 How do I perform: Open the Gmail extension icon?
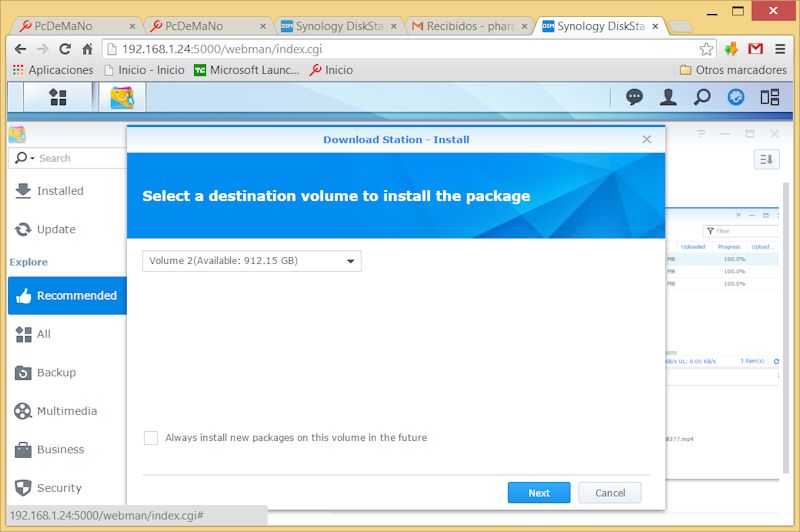pyautogui.click(x=755, y=49)
